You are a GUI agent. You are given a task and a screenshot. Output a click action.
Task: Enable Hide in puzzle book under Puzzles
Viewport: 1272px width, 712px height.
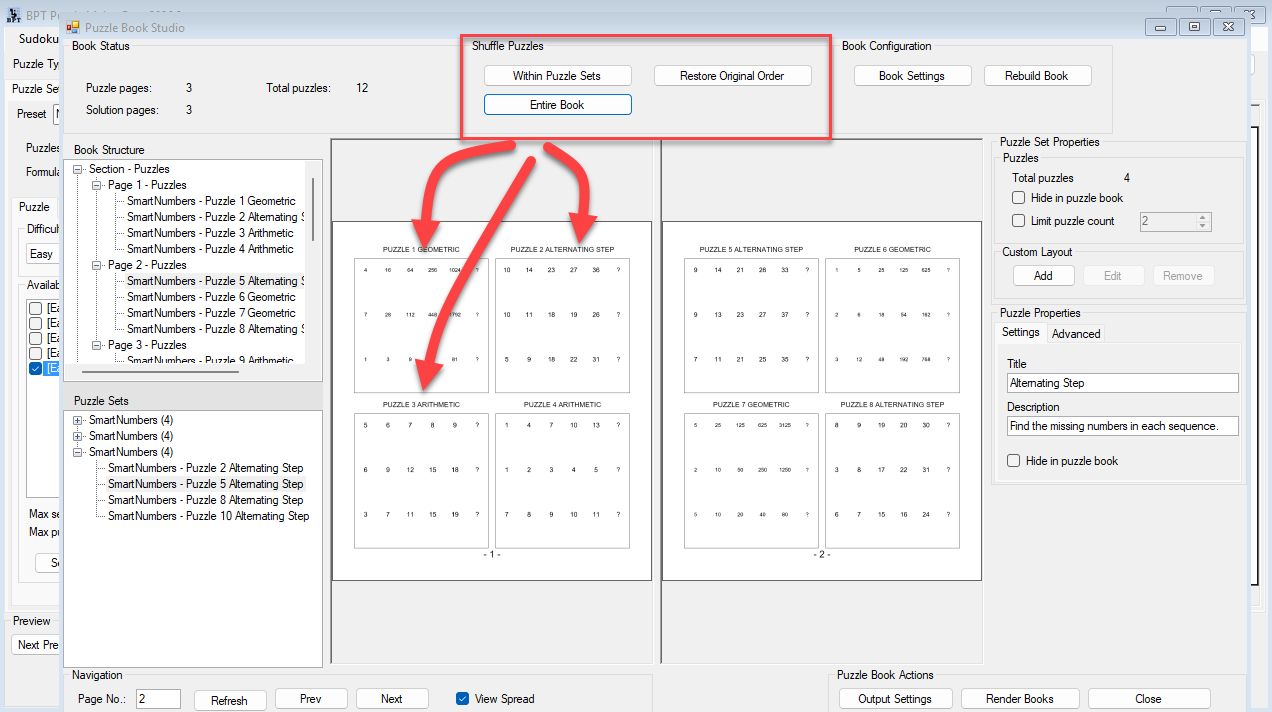(x=1019, y=198)
